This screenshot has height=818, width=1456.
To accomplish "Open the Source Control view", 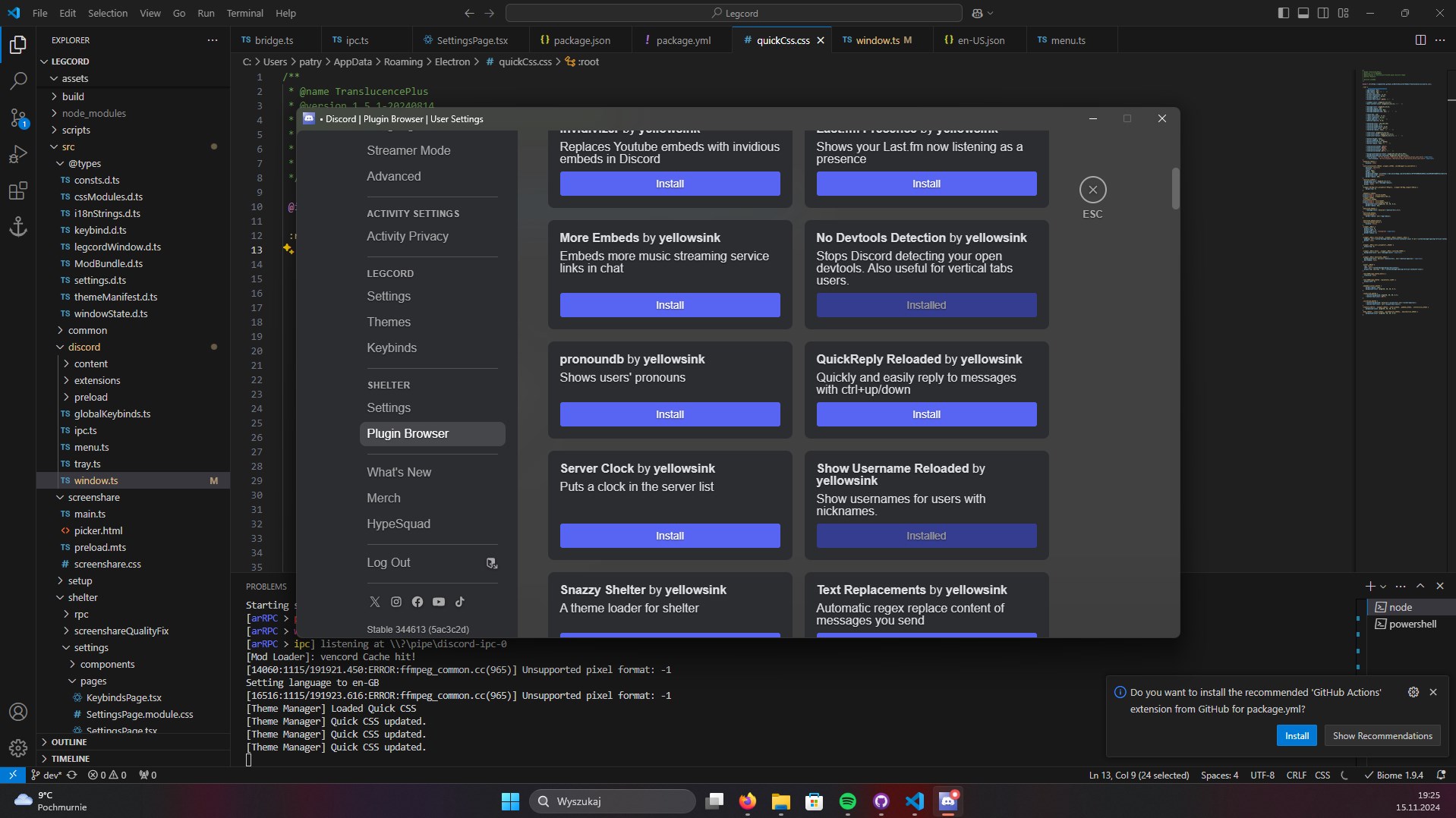I will point(18,118).
